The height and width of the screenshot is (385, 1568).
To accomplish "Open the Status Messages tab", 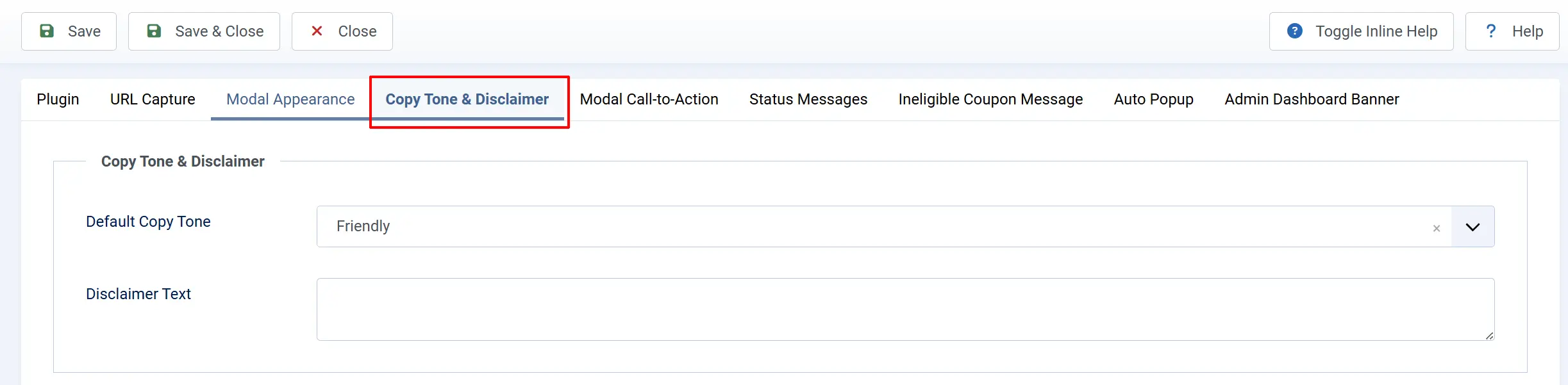I will click(x=808, y=99).
